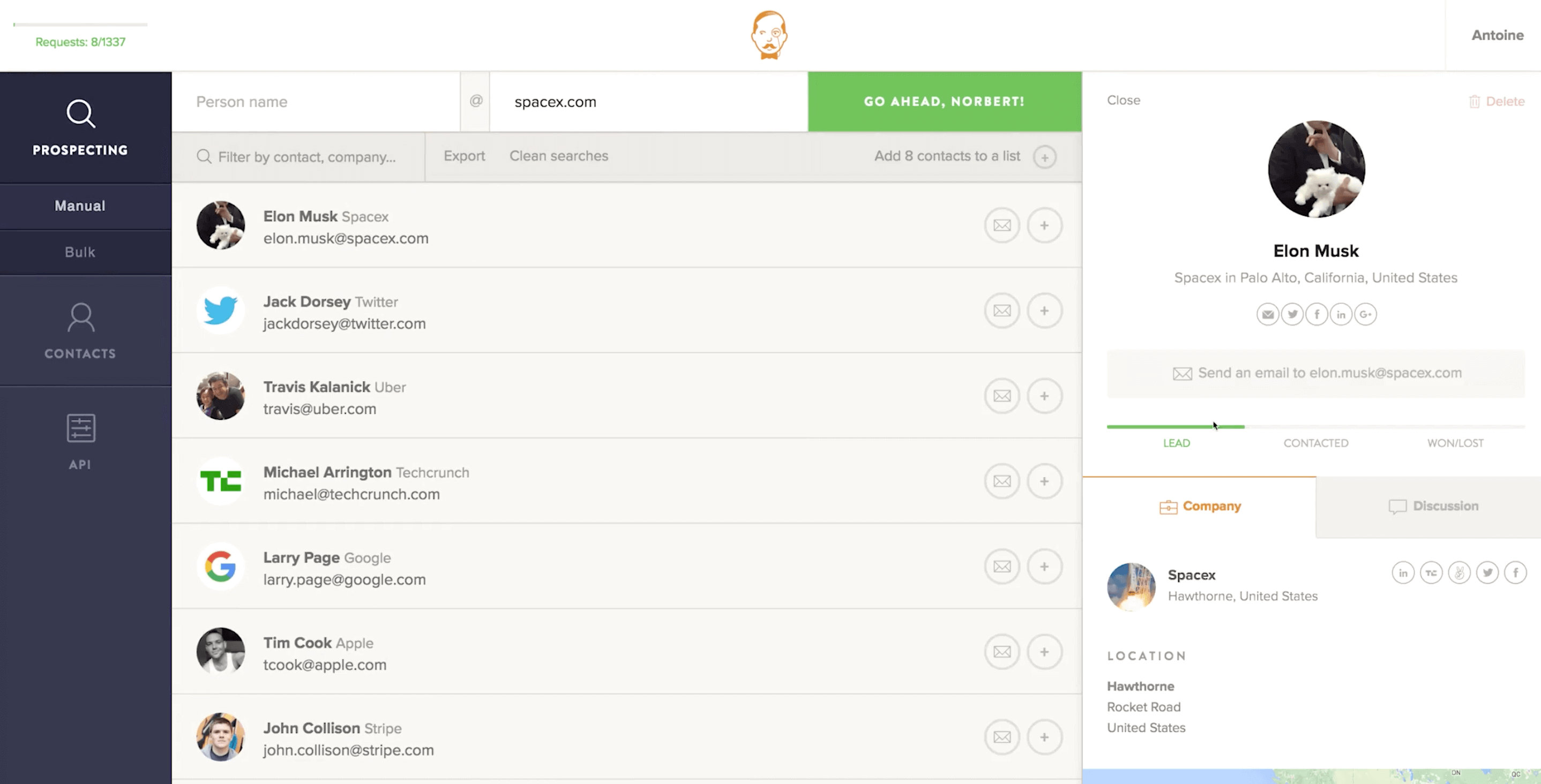Focus the Person name field
The height and width of the screenshot is (784, 1541).
316,102
